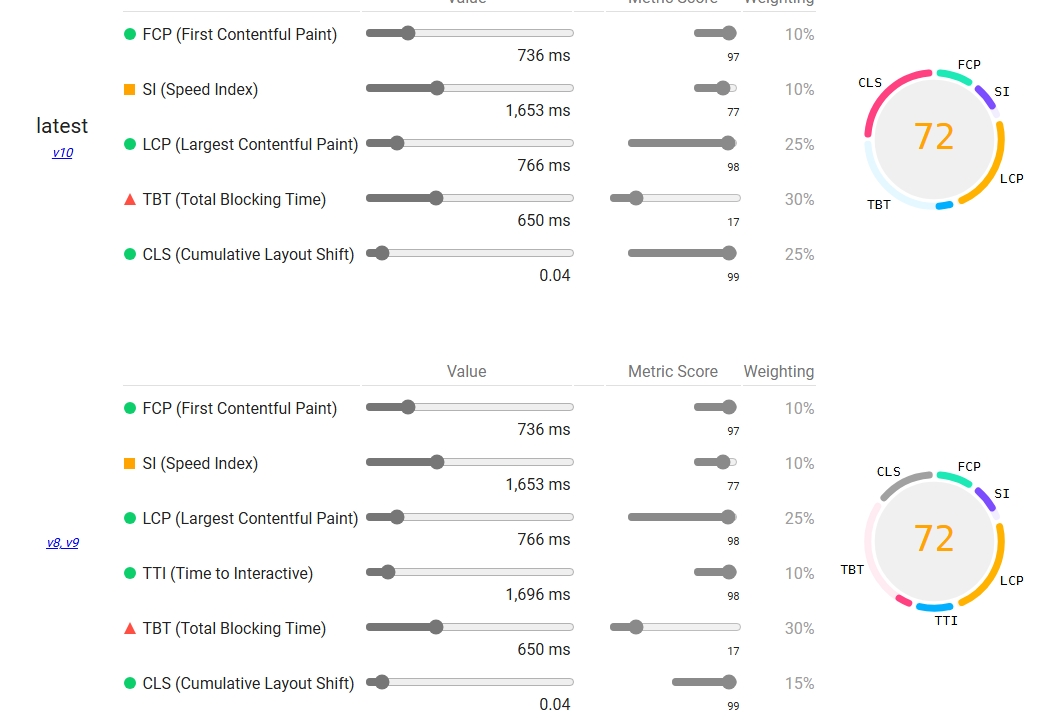The image size is (1057, 723).
Task: Click green circle icon beside top LCP metric
Action: click(x=130, y=144)
